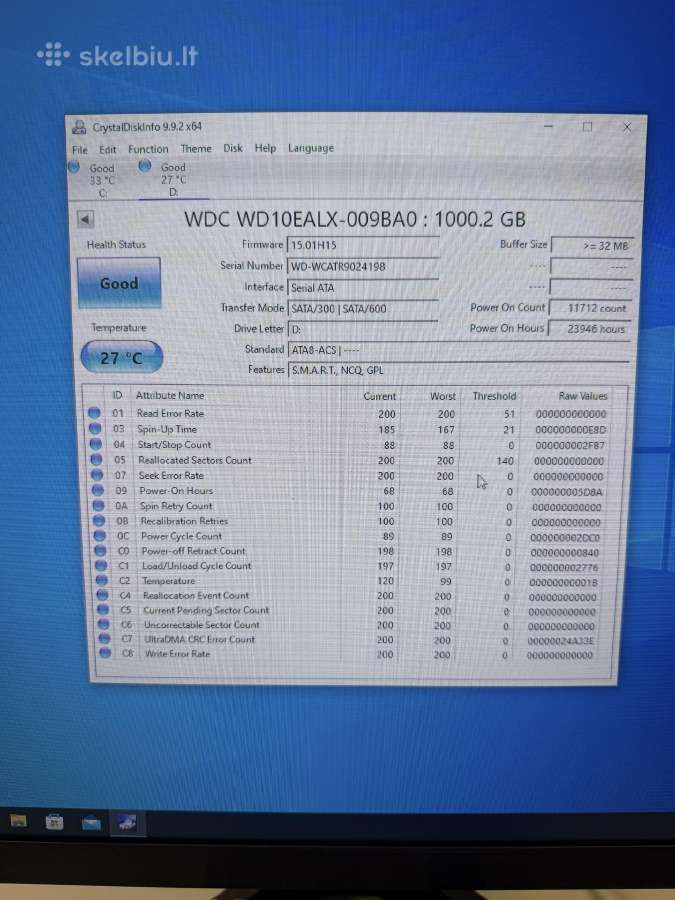Image resolution: width=675 pixels, height=900 pixels.
Task: Open the Function menu
Action: (x=148, y=149)
